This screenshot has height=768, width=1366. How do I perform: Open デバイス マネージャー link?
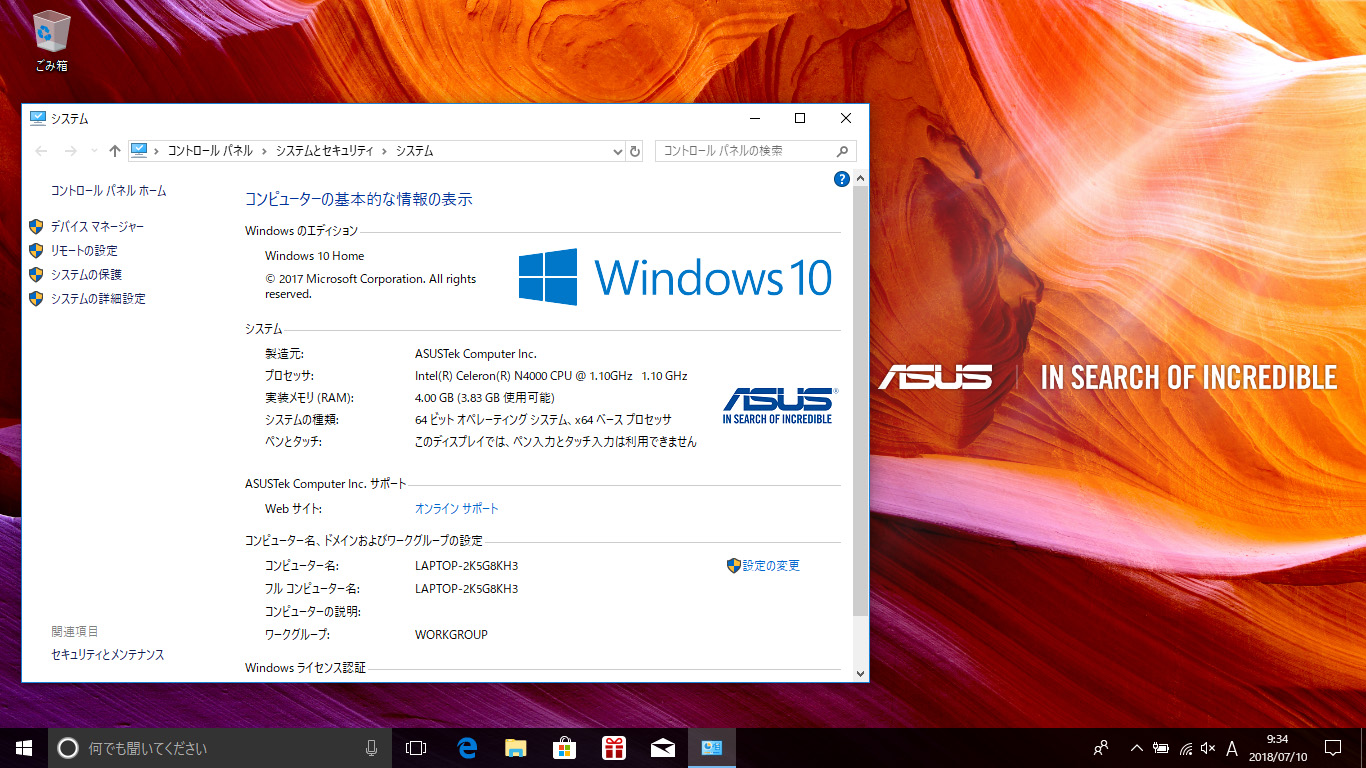97,227
